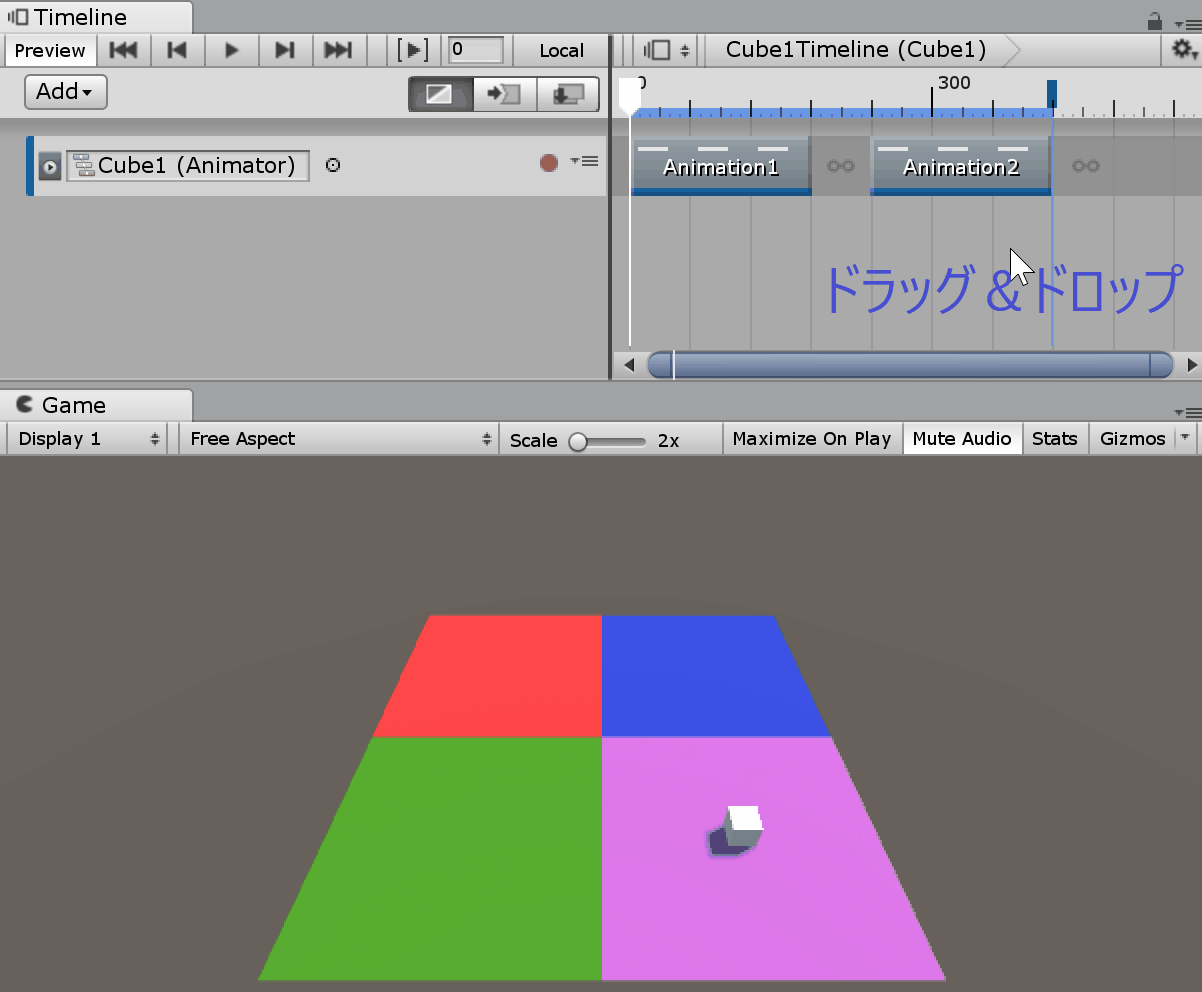This screenshot has width=1202, height=992.
Task: Arm recording on the Cube1 track
Action: point(548,161)
